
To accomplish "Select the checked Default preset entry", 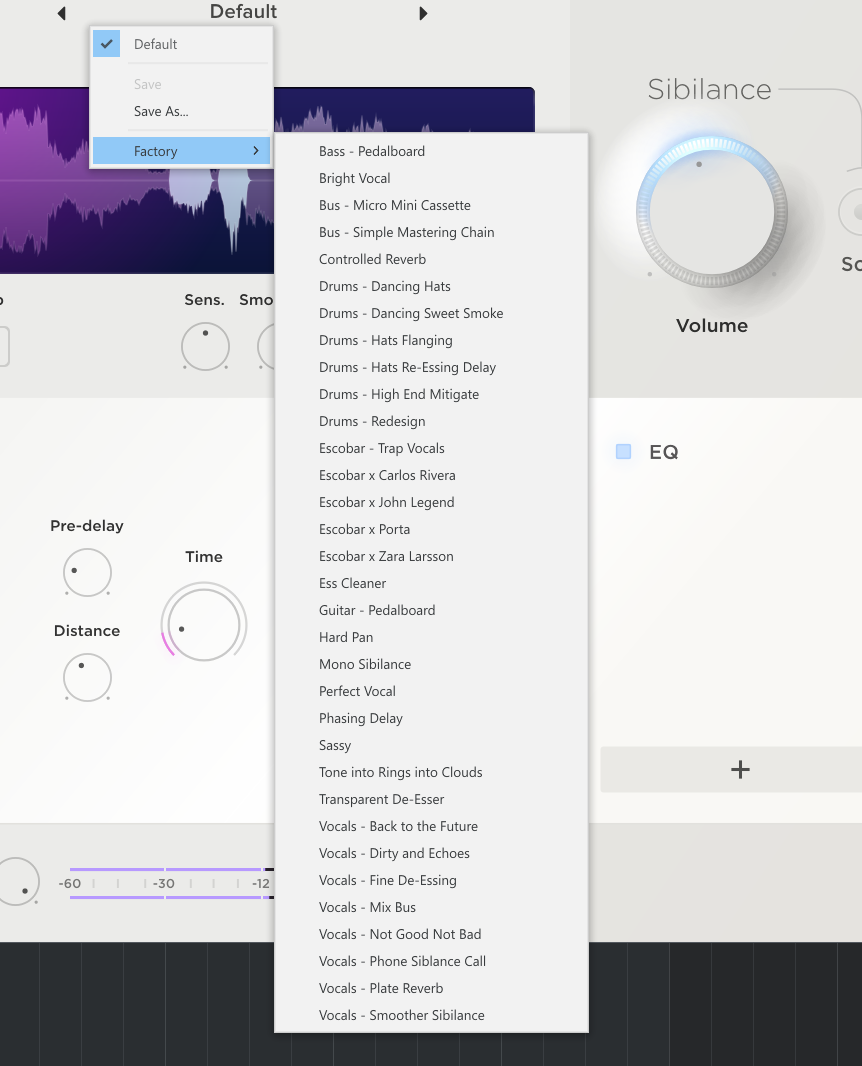I will (x=156, y=44).
